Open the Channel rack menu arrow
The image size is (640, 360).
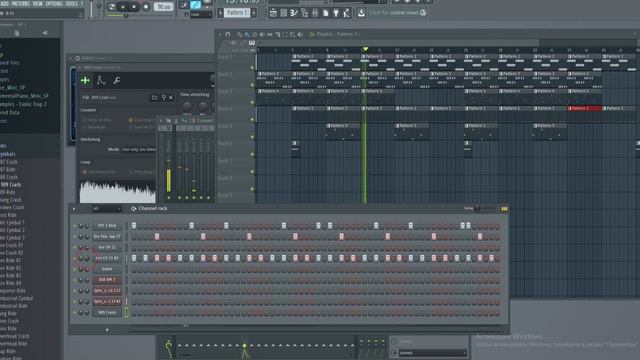[74, 209]
